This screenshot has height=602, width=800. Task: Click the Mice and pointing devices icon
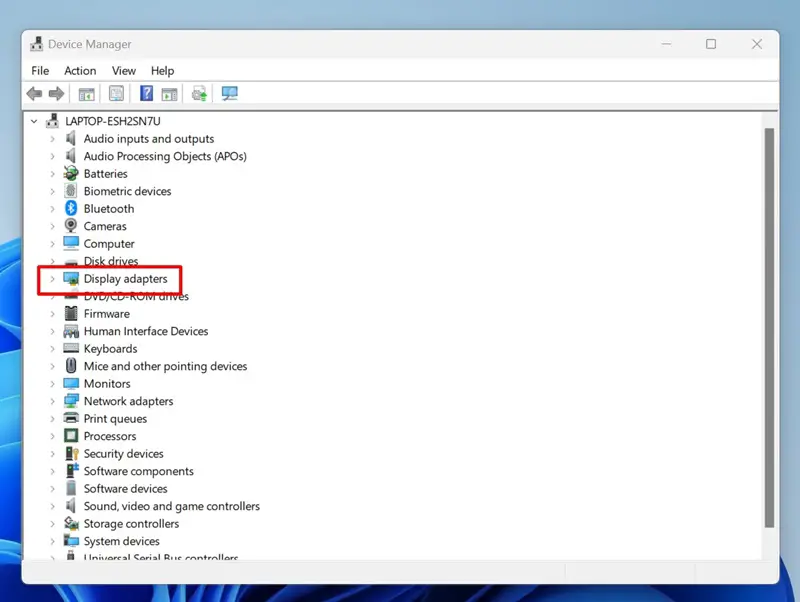point(71,366)
